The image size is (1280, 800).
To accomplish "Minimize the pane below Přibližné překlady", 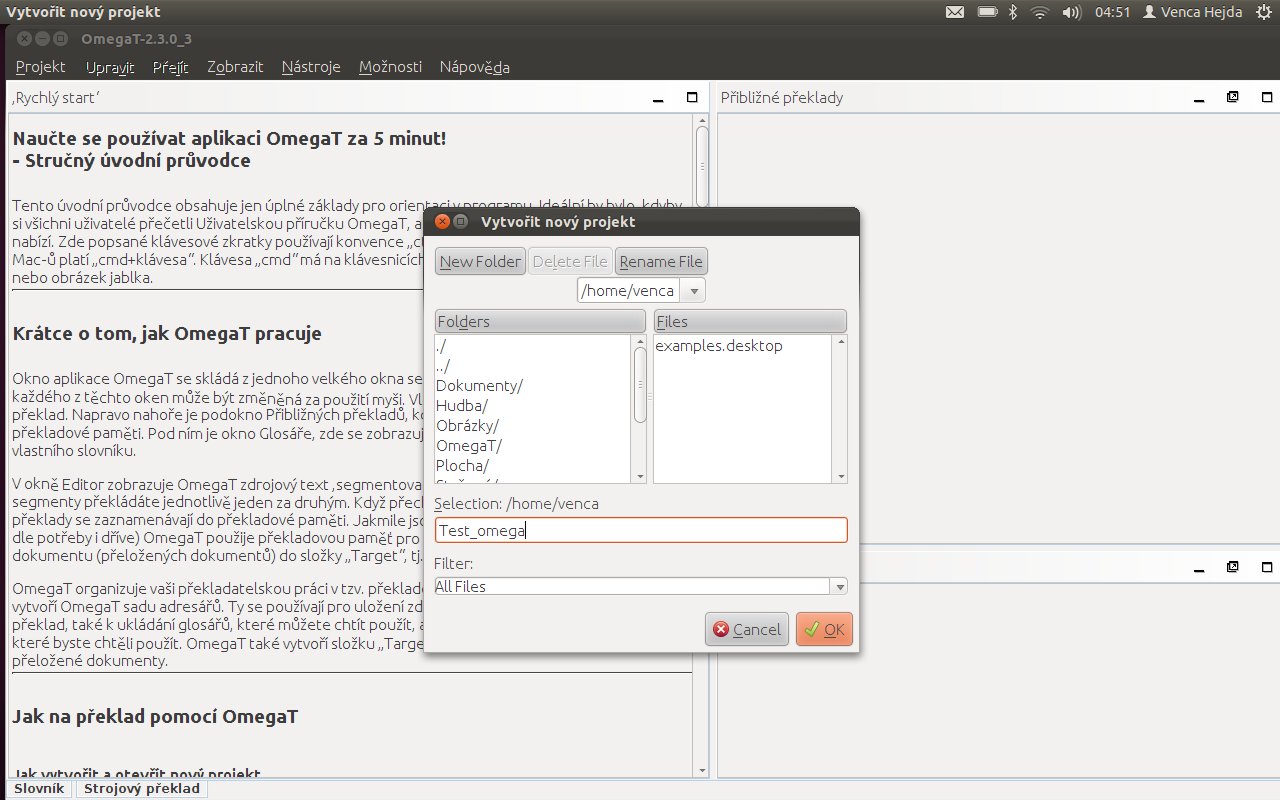I will pyautogui.click(x=1198, y=567).
